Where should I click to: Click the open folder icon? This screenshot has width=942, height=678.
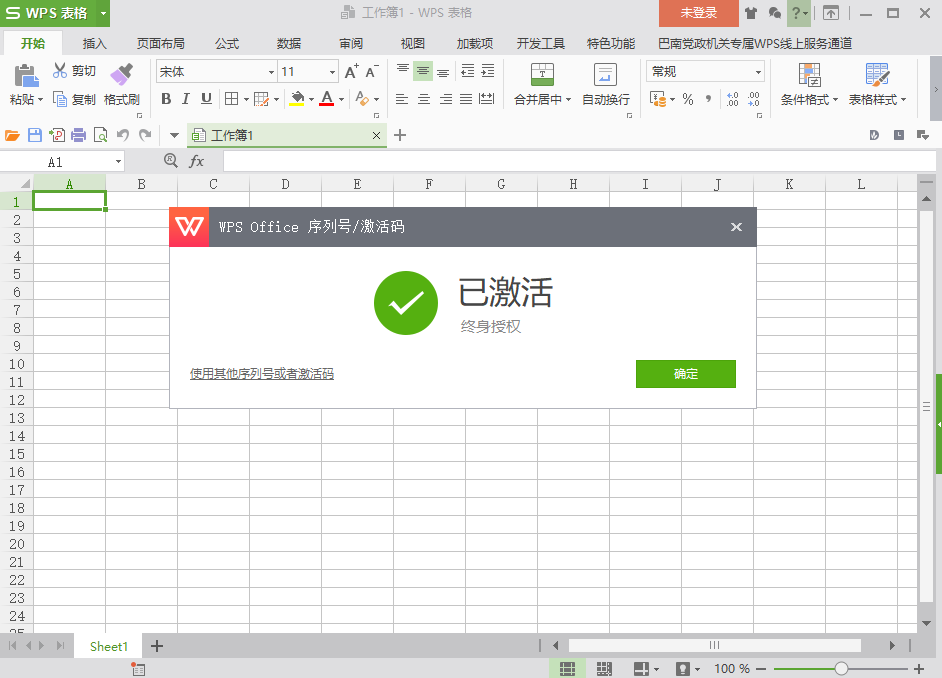coord(13,135)
